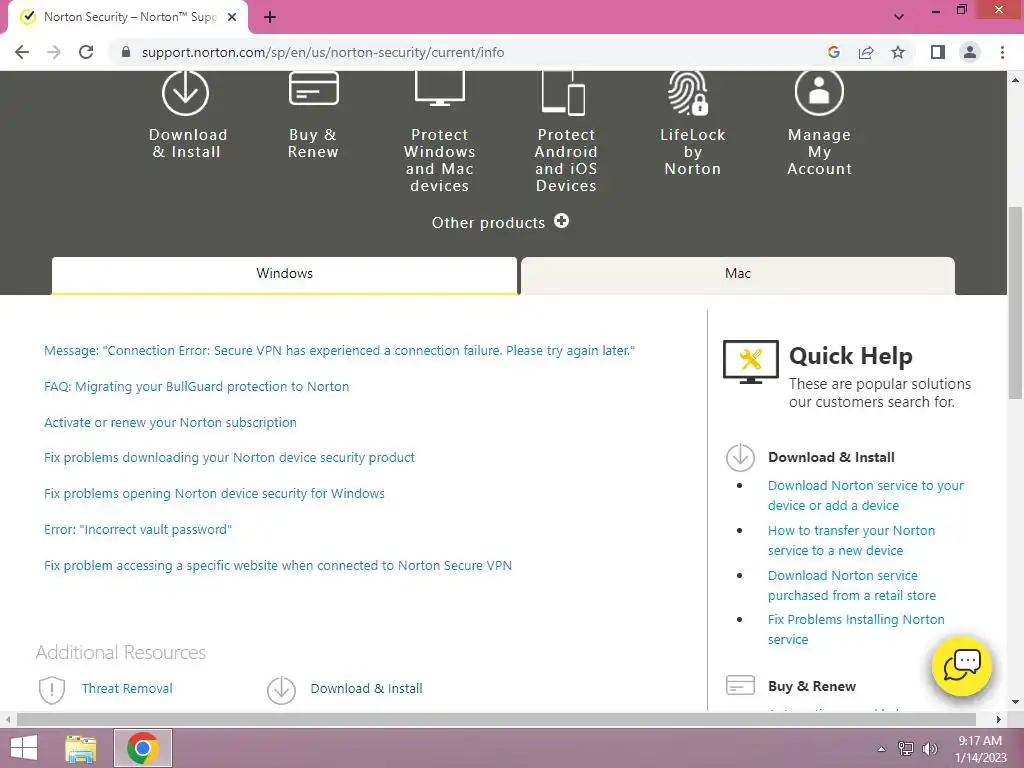Image resolution: width=1024 pixels, height=768 pixels.
Task: Open a new browser tab
Action: (x=270, y=18)
